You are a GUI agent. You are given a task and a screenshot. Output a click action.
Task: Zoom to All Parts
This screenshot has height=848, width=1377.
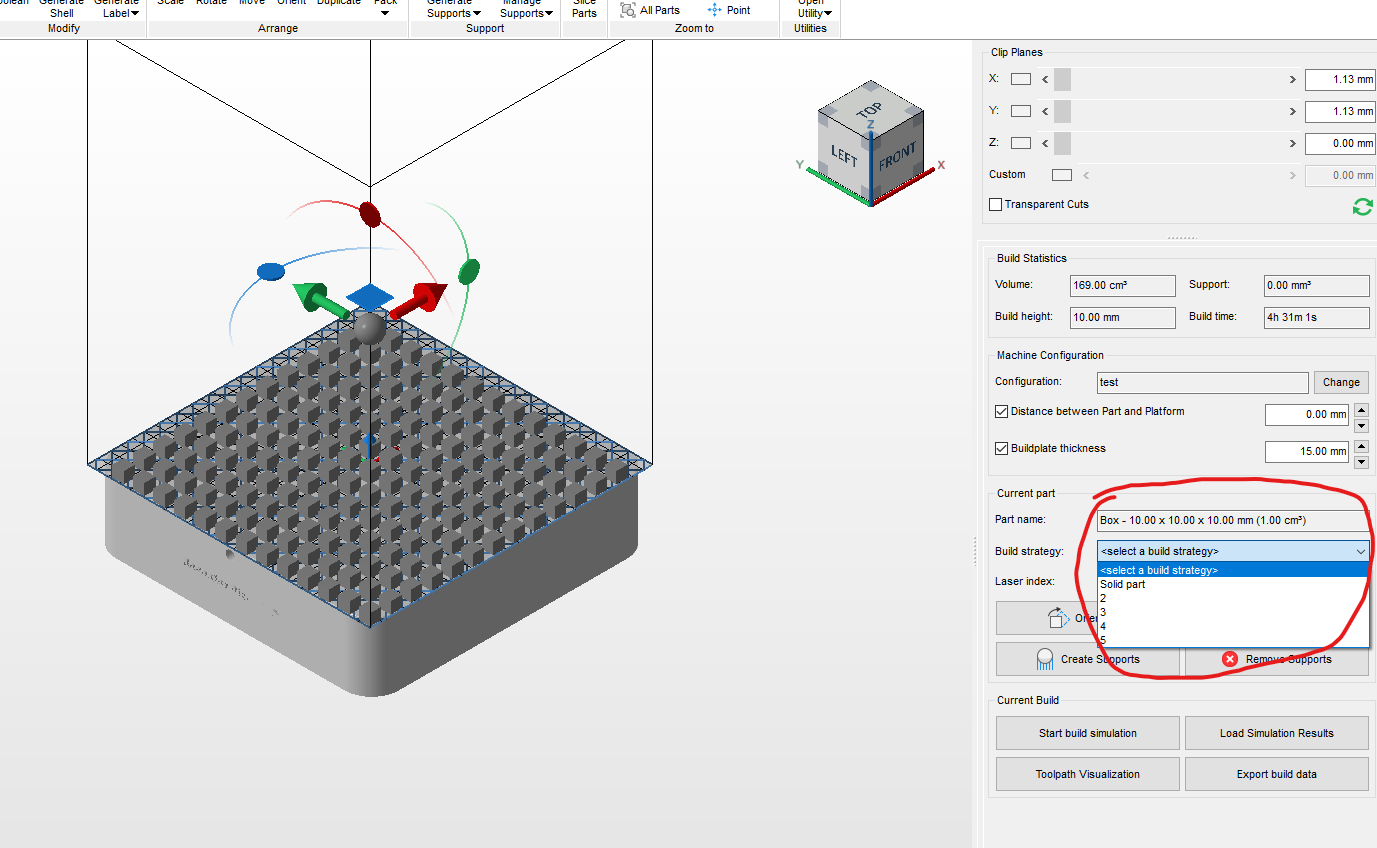point(650,10)
